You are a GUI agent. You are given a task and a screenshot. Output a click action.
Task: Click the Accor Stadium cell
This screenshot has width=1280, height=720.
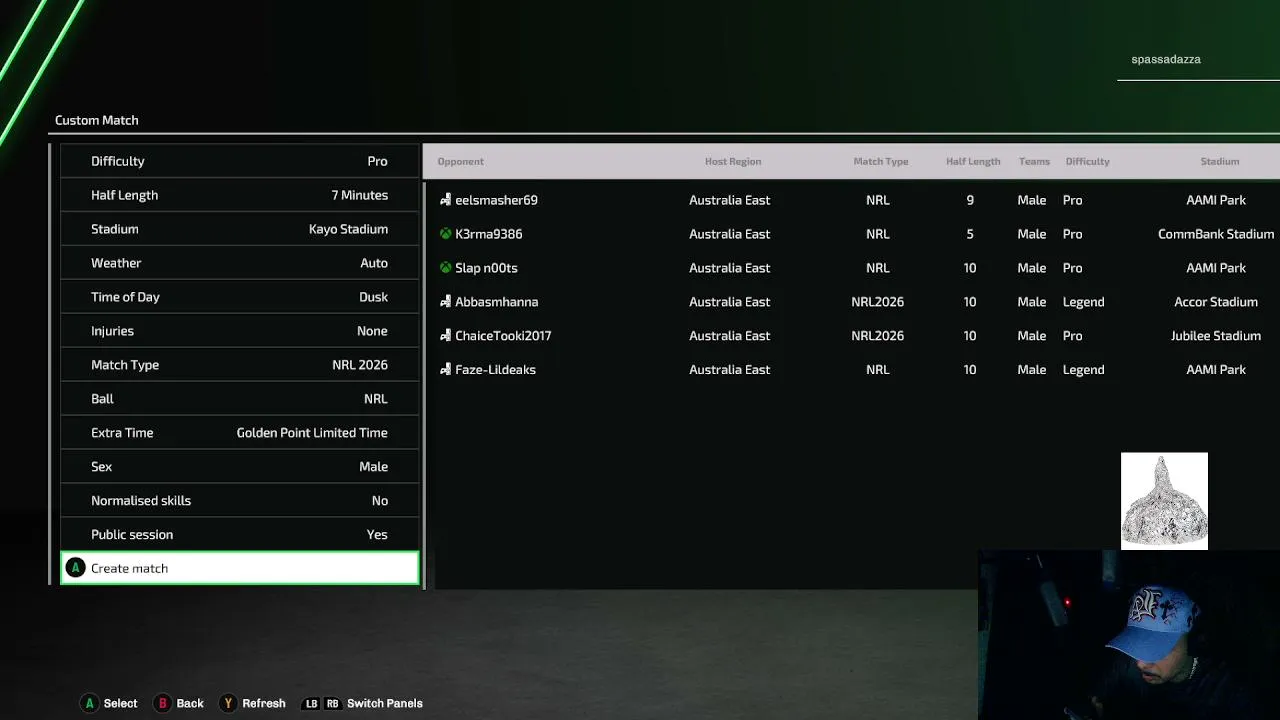[1216, 302]
